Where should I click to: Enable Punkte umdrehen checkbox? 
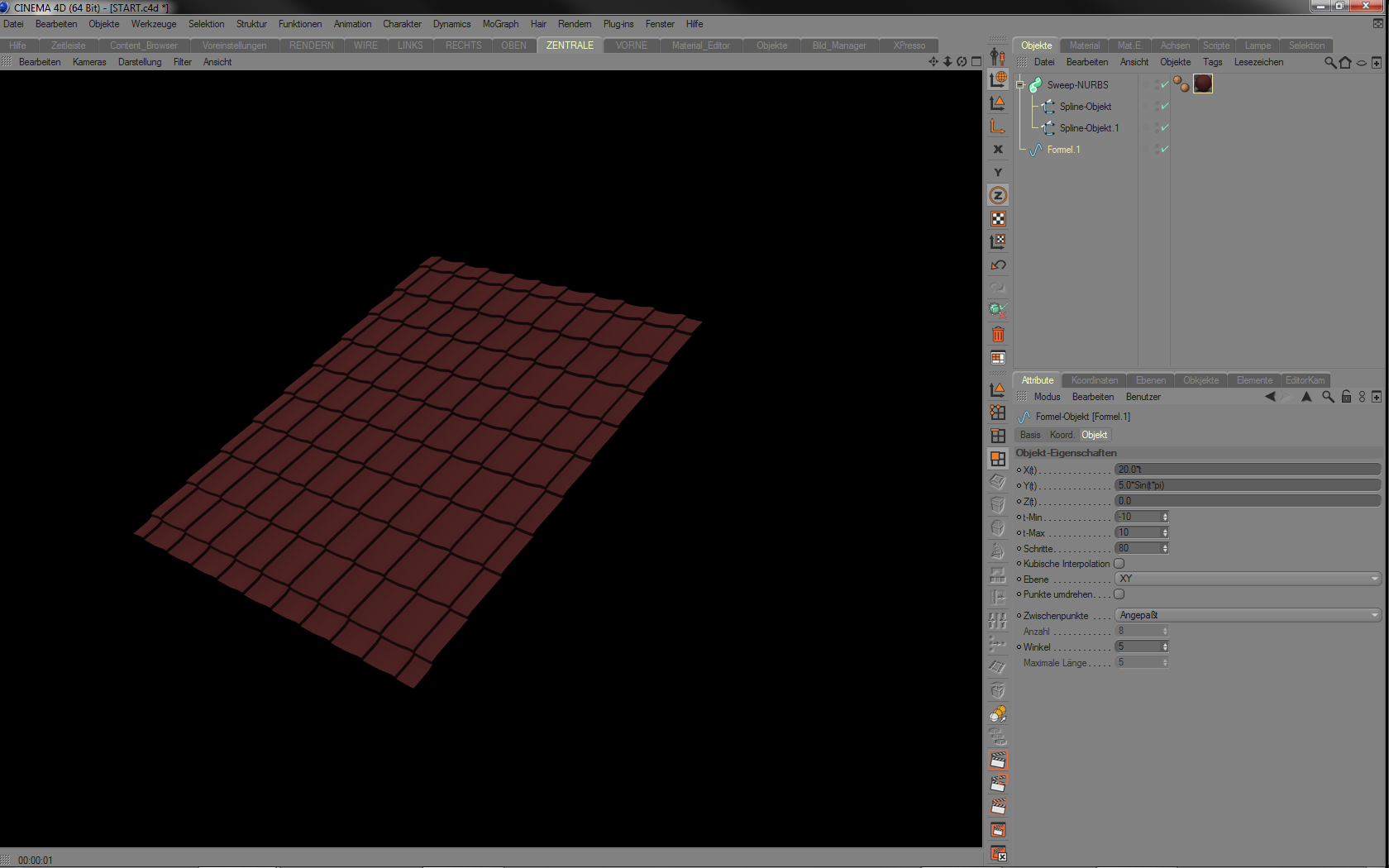click(1119, 594)
